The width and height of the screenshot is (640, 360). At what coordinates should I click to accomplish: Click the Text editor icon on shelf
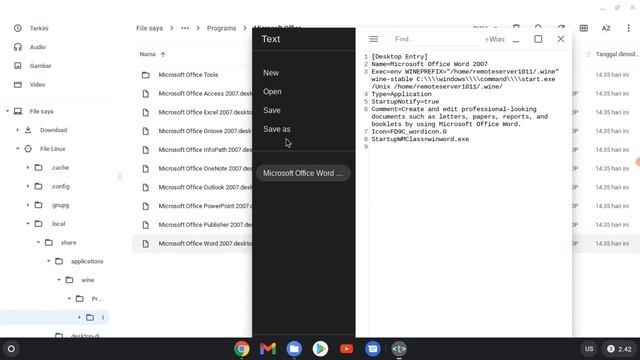click(399, 349)
